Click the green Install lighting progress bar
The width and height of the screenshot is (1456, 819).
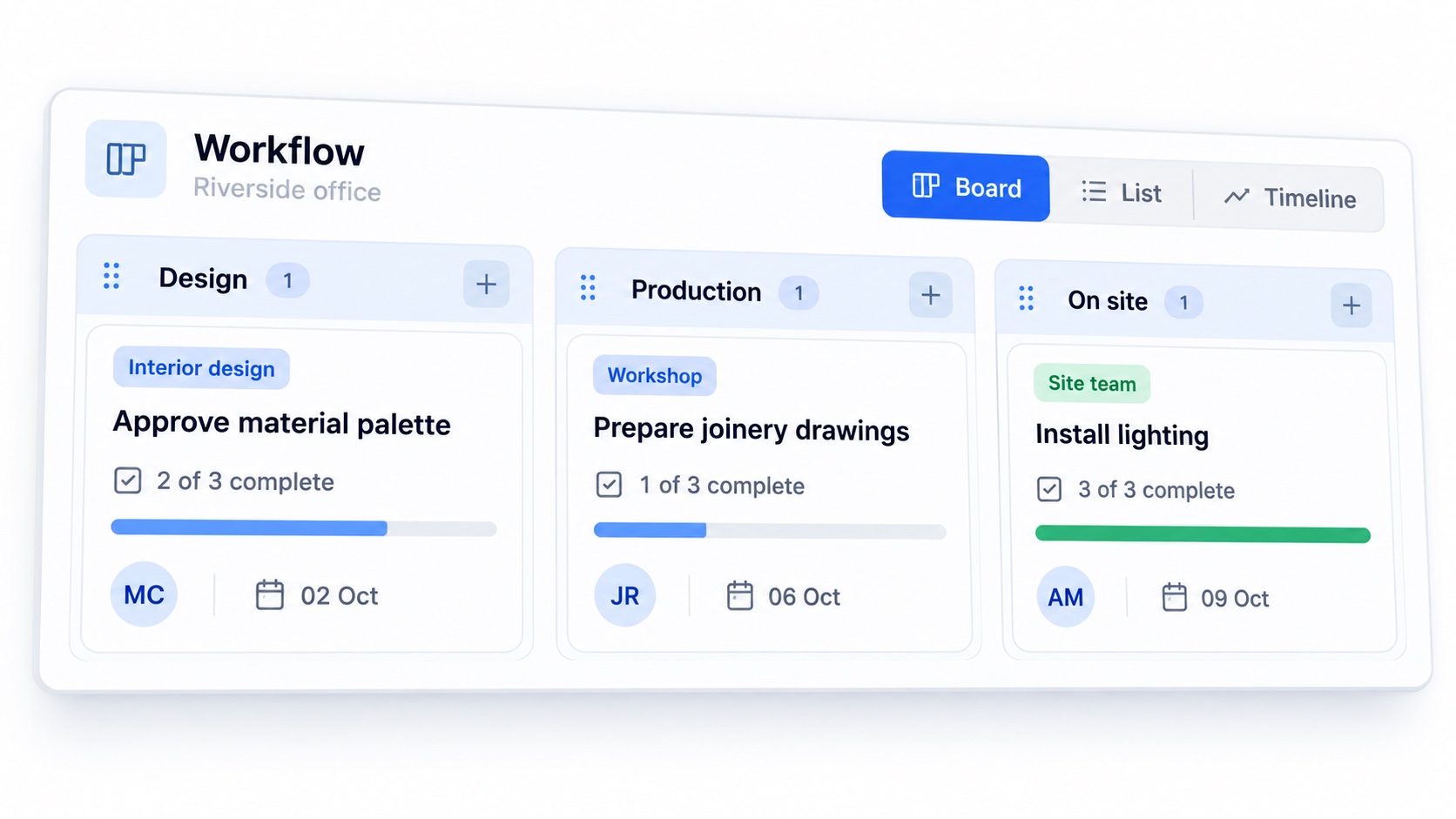(1203, 534)
